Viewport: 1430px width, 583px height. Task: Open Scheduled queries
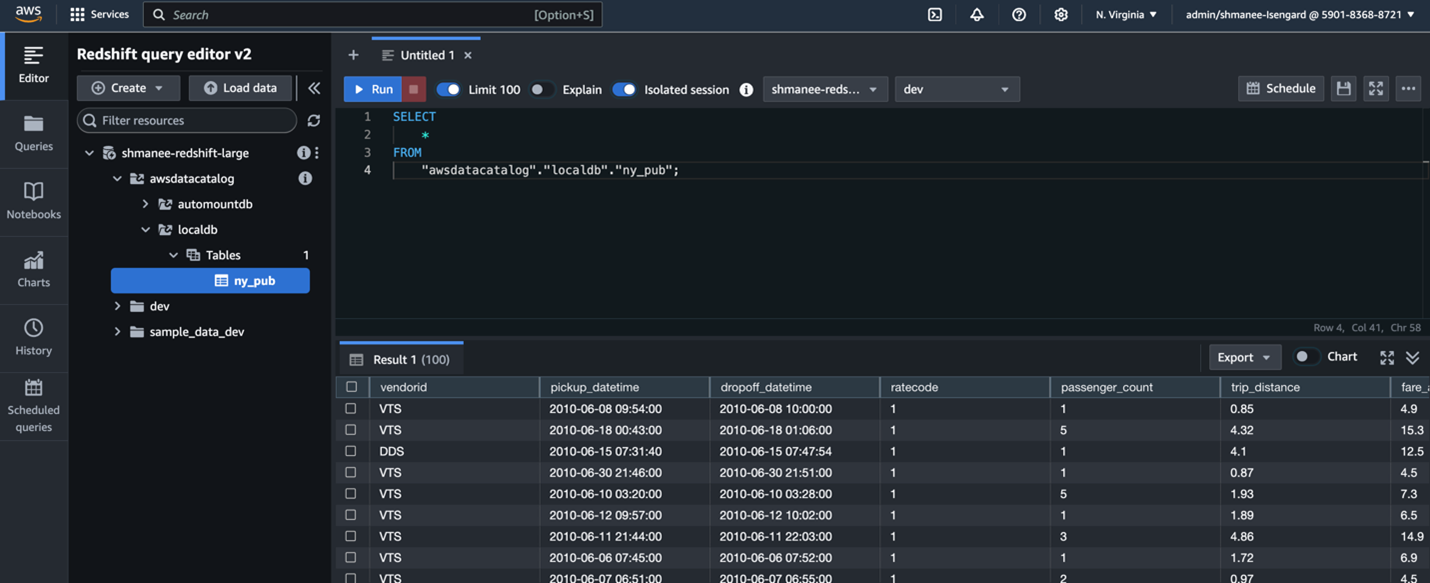(x=33, y=403)
